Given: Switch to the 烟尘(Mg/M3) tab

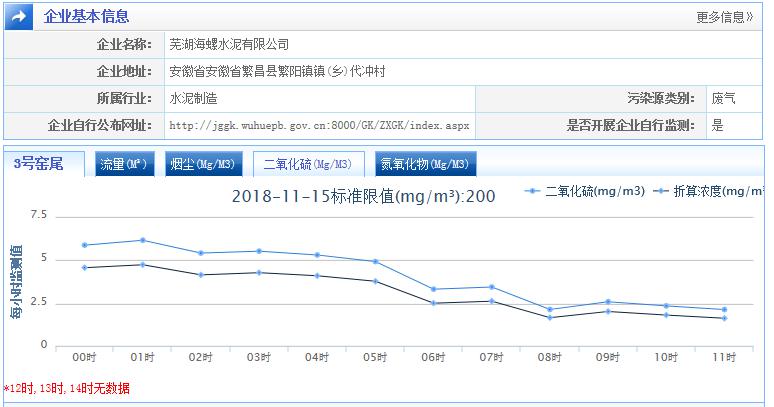Looking at the screenshot, I should click(203, 165).
